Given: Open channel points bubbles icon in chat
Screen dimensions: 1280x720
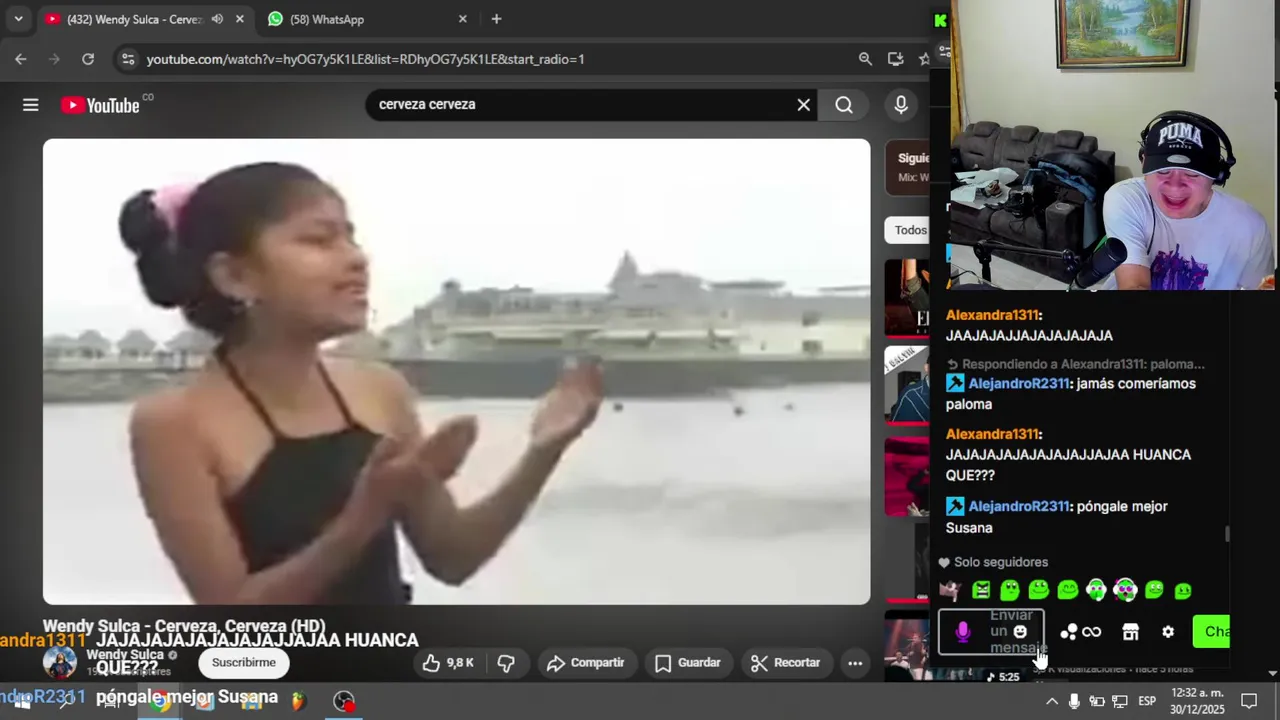Looking at the screenshot, I should tap(1069, 632).
